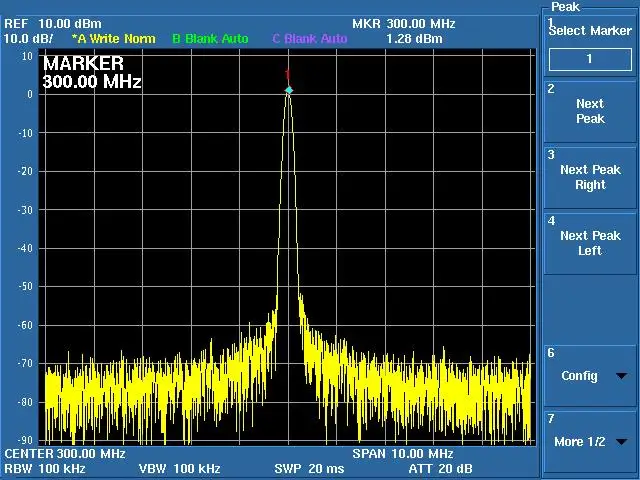The image size is (640, 480).
Task: Click the MKR 300.00 MHz readout at top
Action: pyautogui.click(x=404, y=24)
